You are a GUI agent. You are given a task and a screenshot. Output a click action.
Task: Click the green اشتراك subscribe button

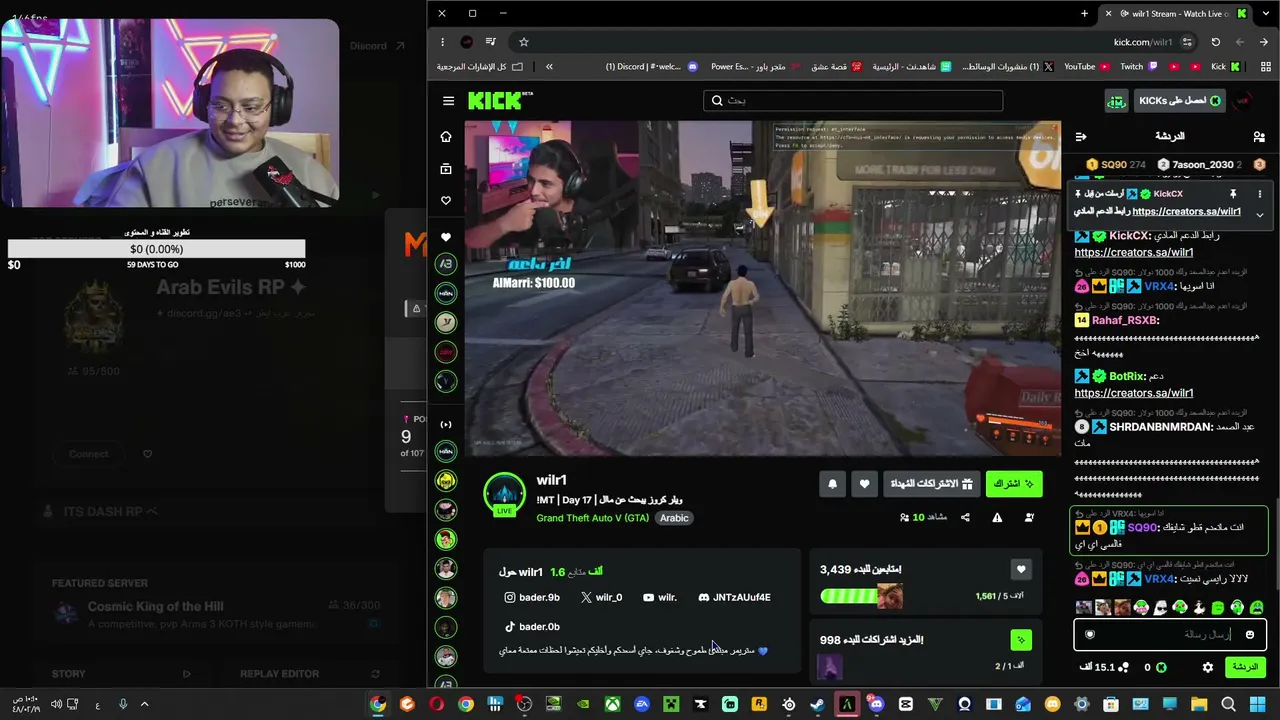1014,484
